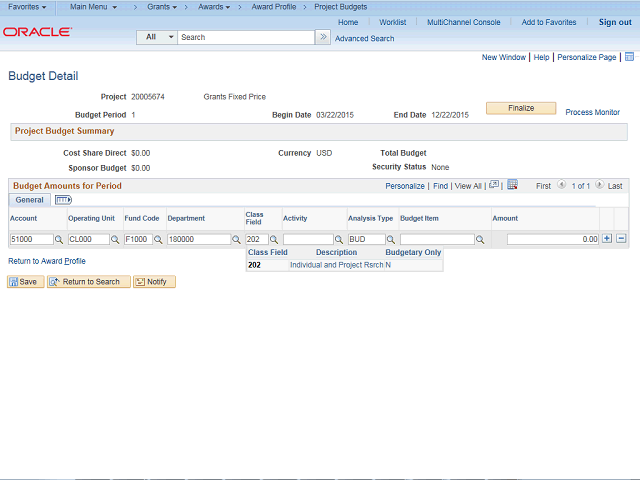640x480 pixels.
Task: Open Activity lookup magnifier icon
Action: coord(339,240)
